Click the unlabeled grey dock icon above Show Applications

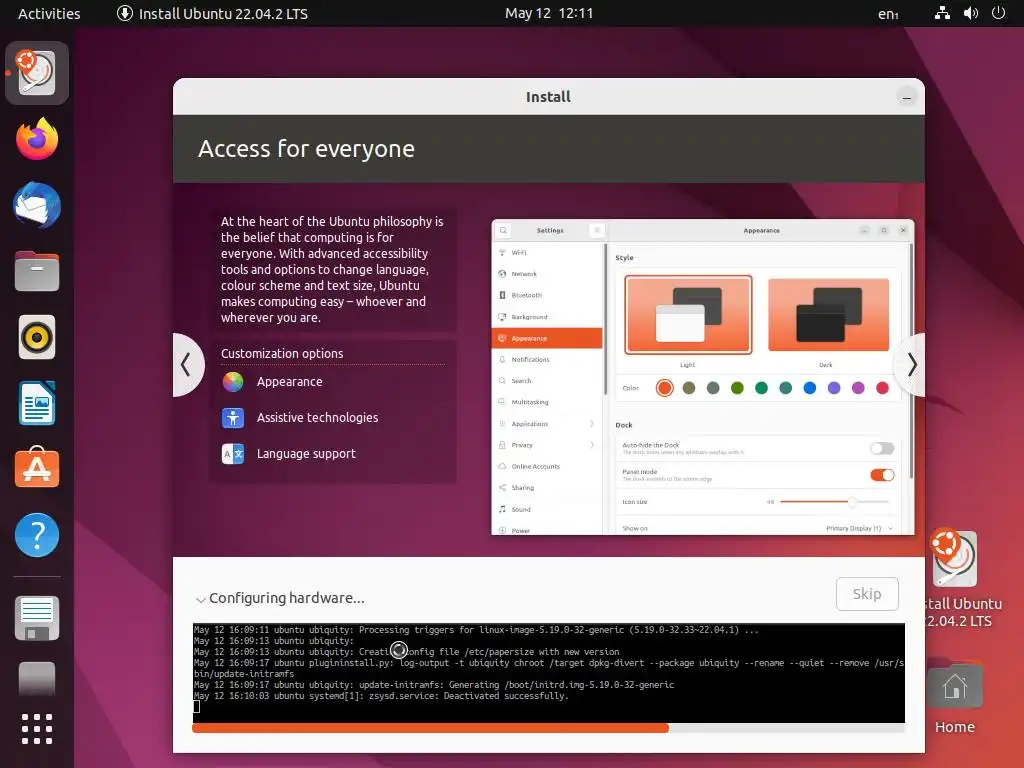tap(37, 679)
